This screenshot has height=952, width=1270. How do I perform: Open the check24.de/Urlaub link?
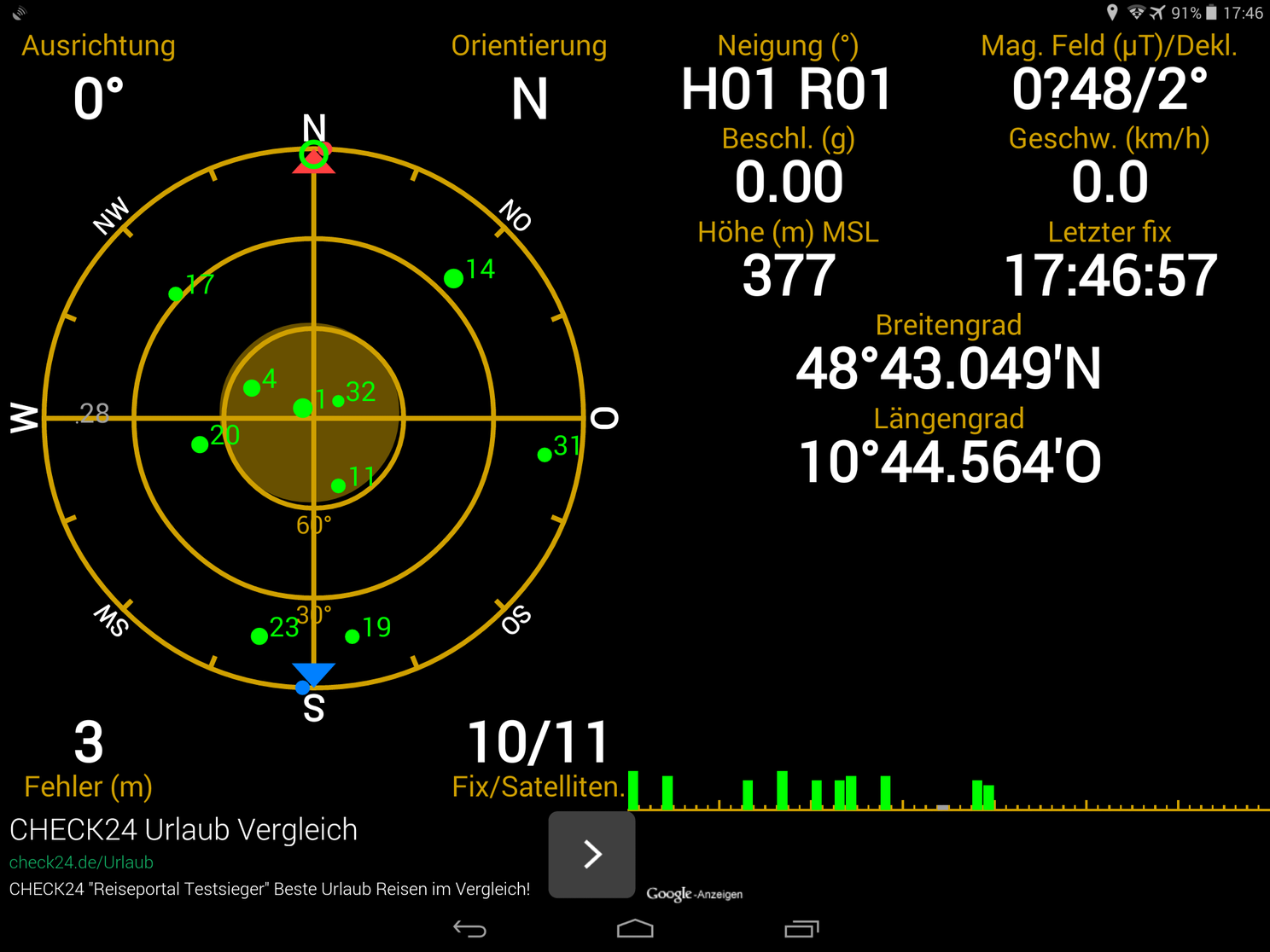(81, 862)
